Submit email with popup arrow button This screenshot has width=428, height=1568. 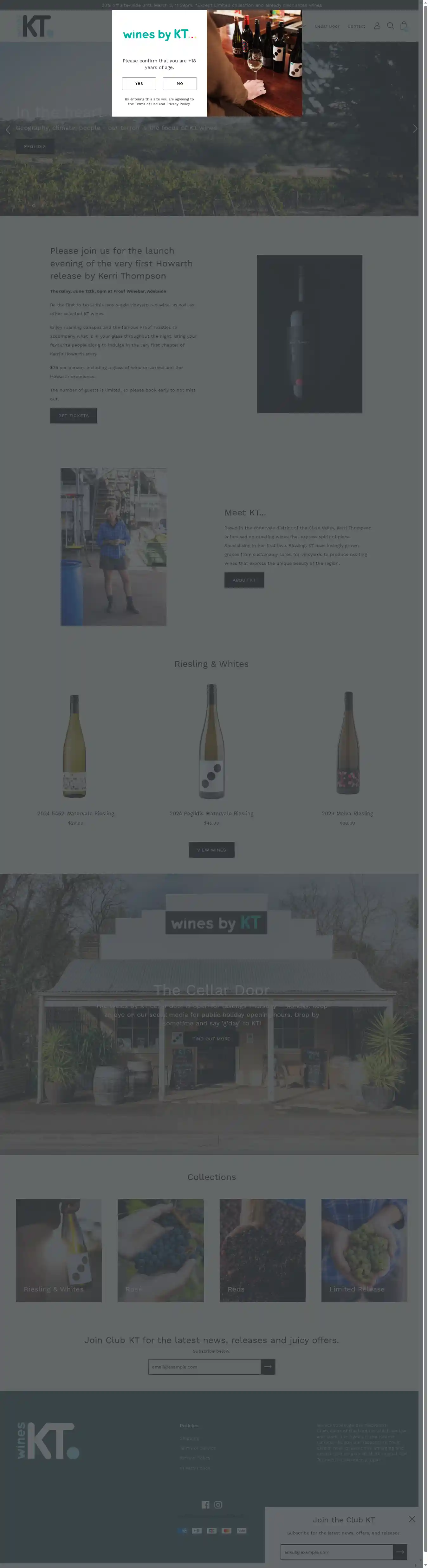(400, 1552)
